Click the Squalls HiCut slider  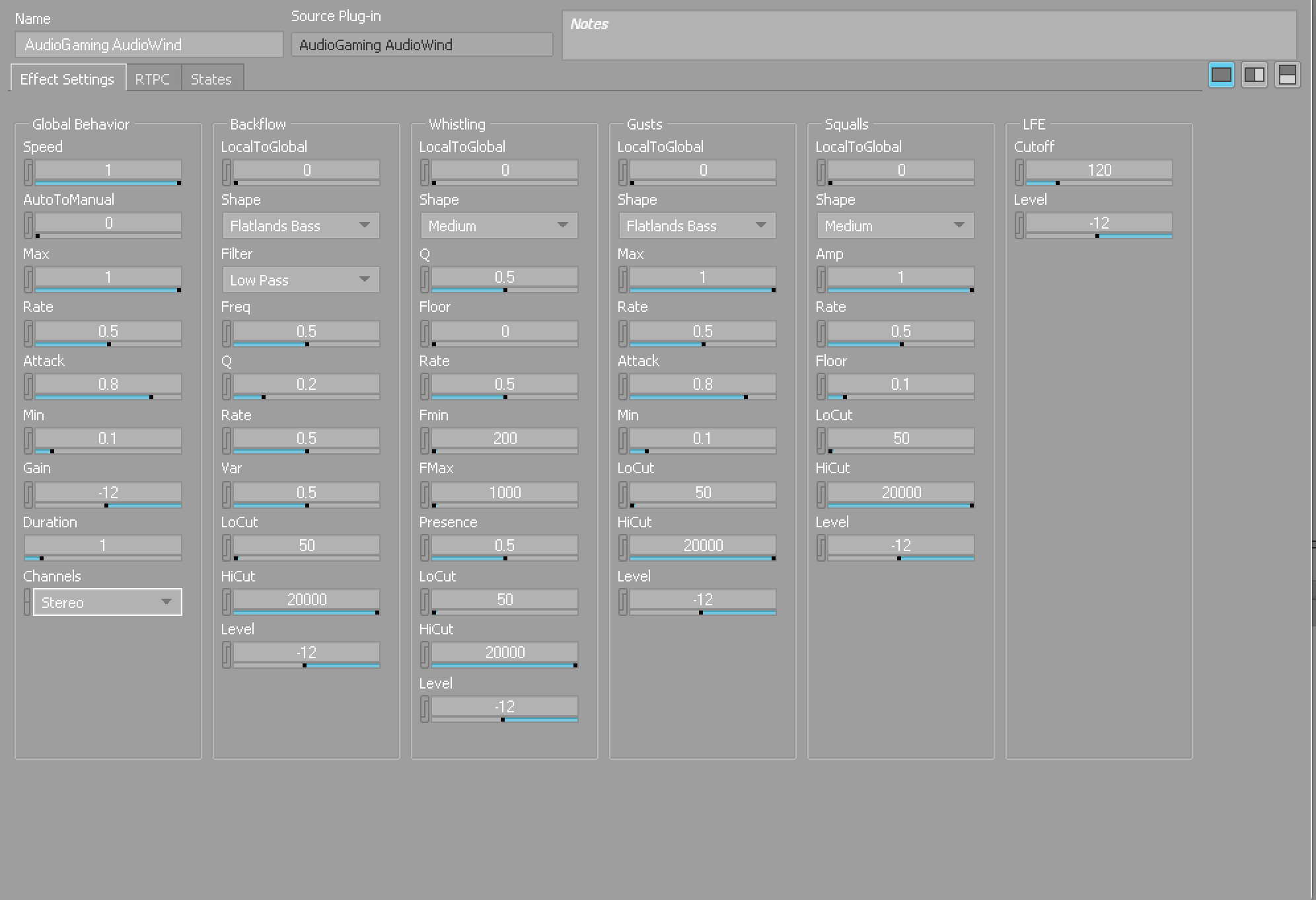tap(901, 494)
